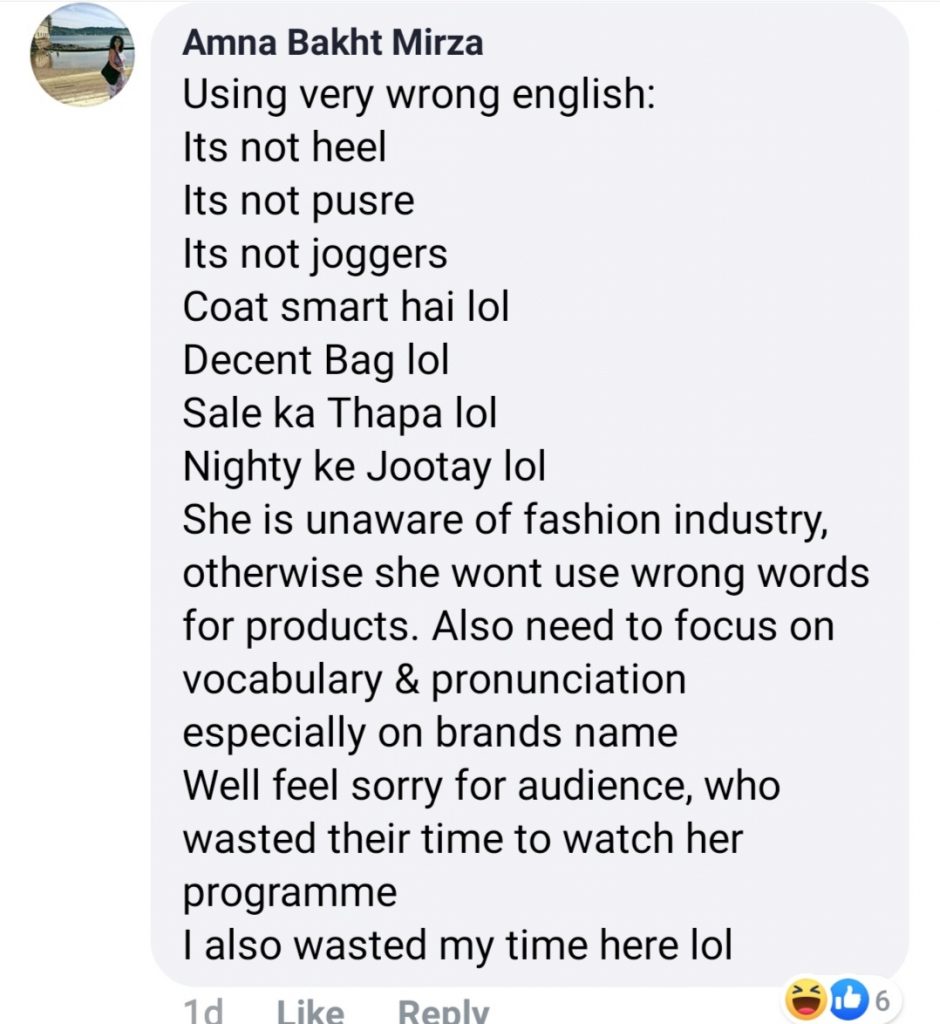
Task: Click the 'Its not joggers' line
Action: point(316,255)
